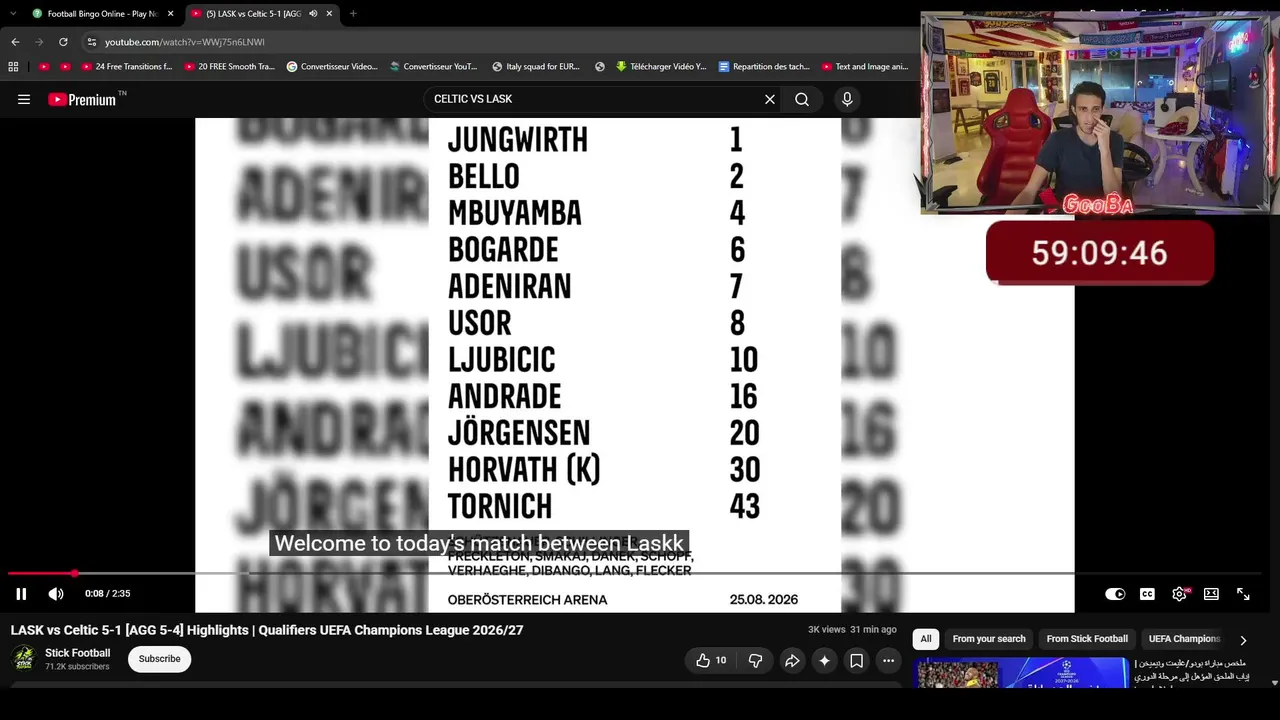Toggle the autoplay switch in player

tap(1115, 594)
